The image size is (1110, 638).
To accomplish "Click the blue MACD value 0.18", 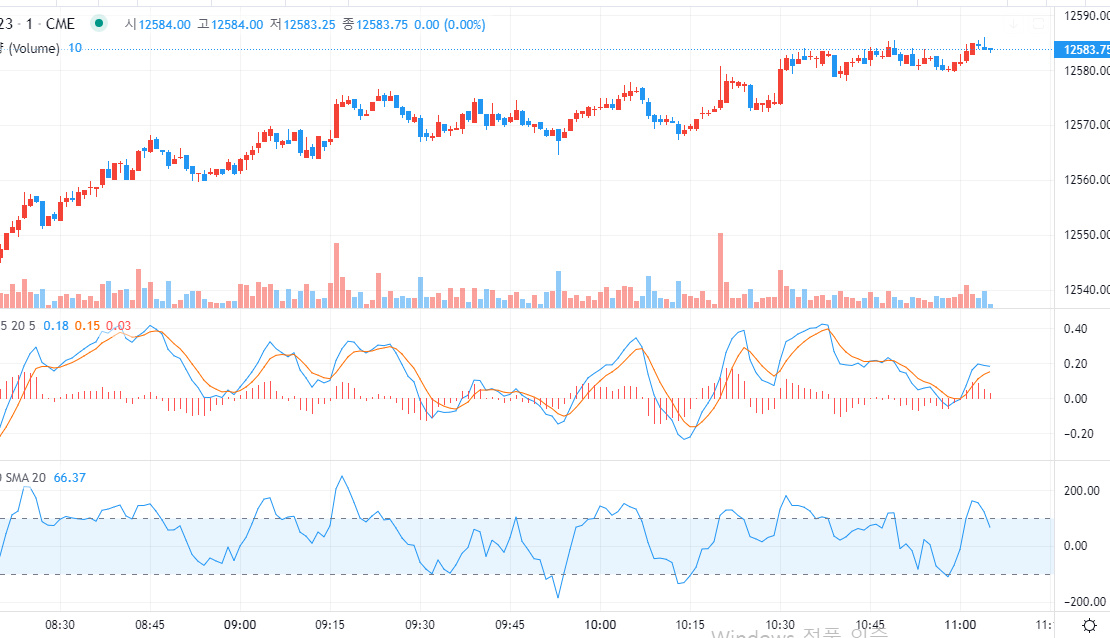I will (x=56, y=326).
